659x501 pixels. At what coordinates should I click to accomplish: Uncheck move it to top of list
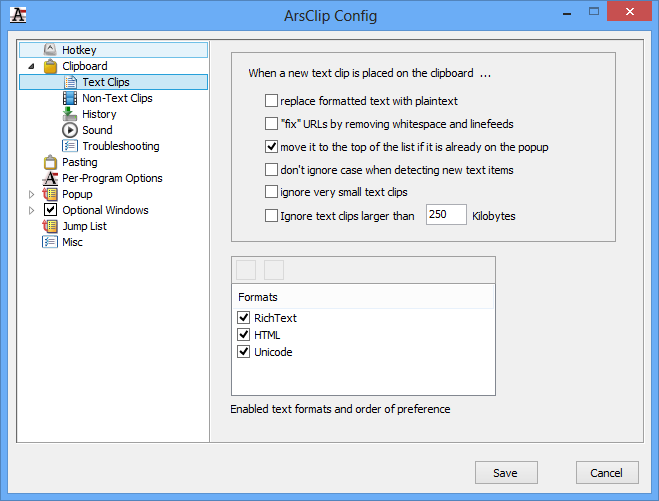point(272,146)
